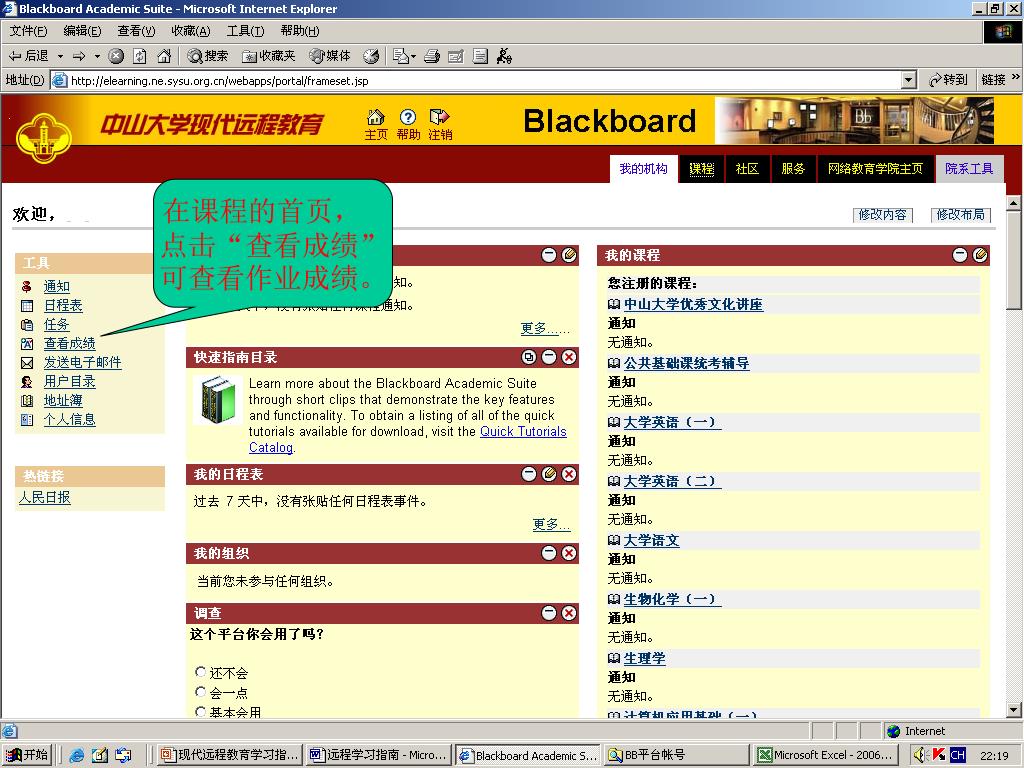Click the 修改内容 button
This screenshot has width=1024, height=768.
882,215
